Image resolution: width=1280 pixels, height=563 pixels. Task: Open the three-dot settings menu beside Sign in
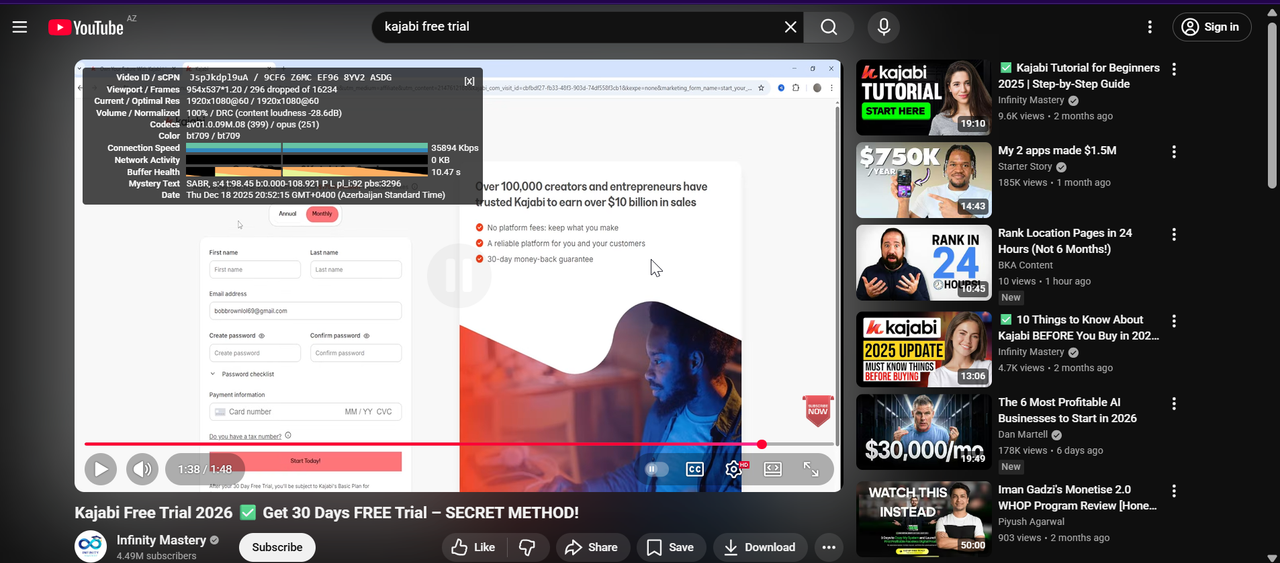coord(1151,27)
